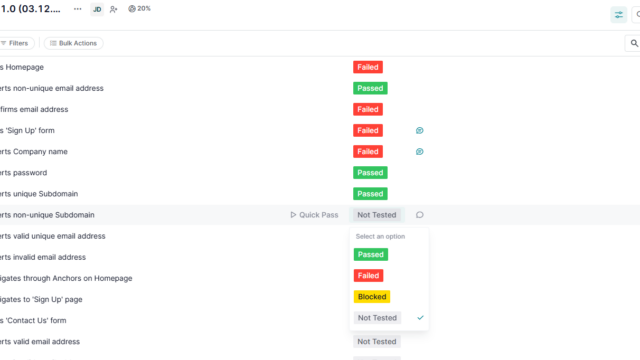Click Quick Pass on non-unique Subdomain row
Viewport: 640px width, 360px height.
click(314, 215)
